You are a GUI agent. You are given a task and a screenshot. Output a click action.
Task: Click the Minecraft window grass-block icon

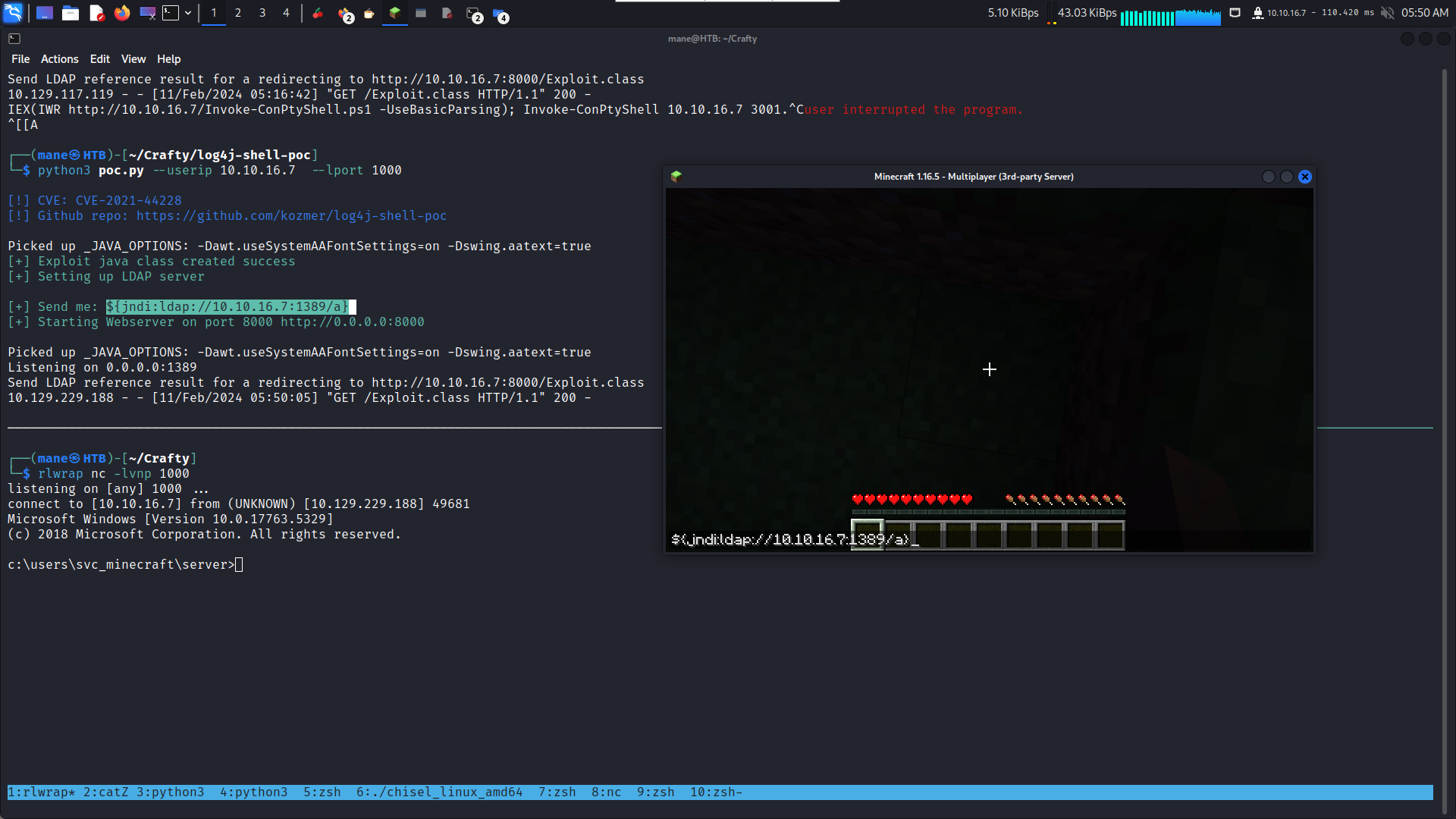pyautogui.click(x=676, y=177)
